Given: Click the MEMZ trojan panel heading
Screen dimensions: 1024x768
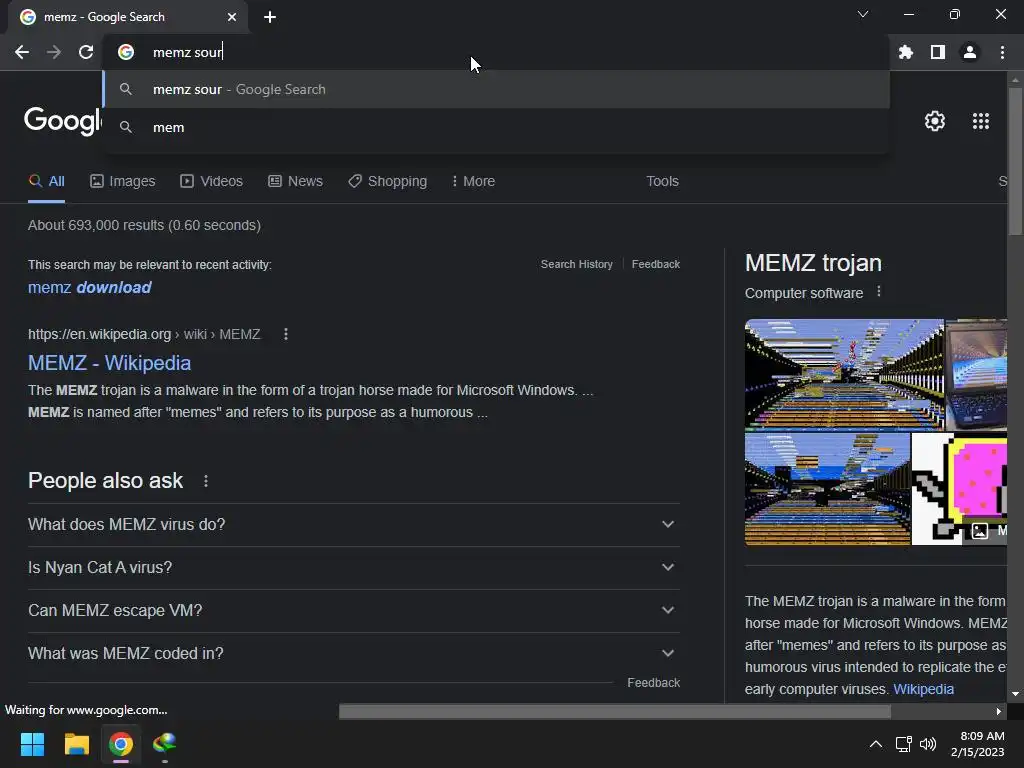Looking at the screenshot, I should coord(813,263).
